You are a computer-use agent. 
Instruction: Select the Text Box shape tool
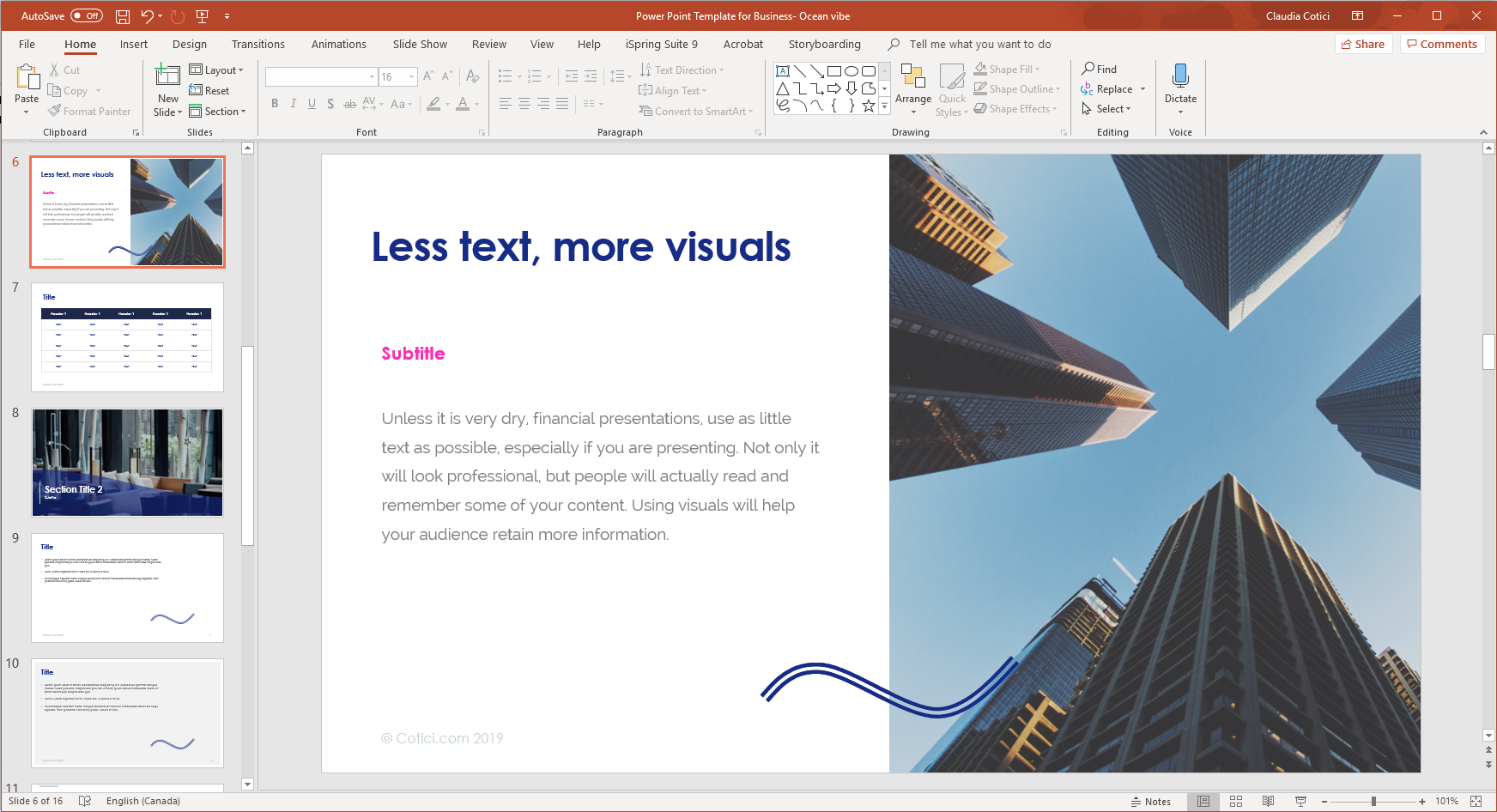[783, 71]
